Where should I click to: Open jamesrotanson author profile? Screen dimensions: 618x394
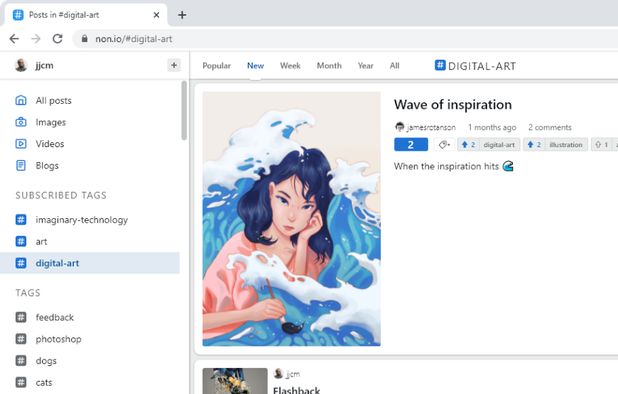[x=431, y=127]
